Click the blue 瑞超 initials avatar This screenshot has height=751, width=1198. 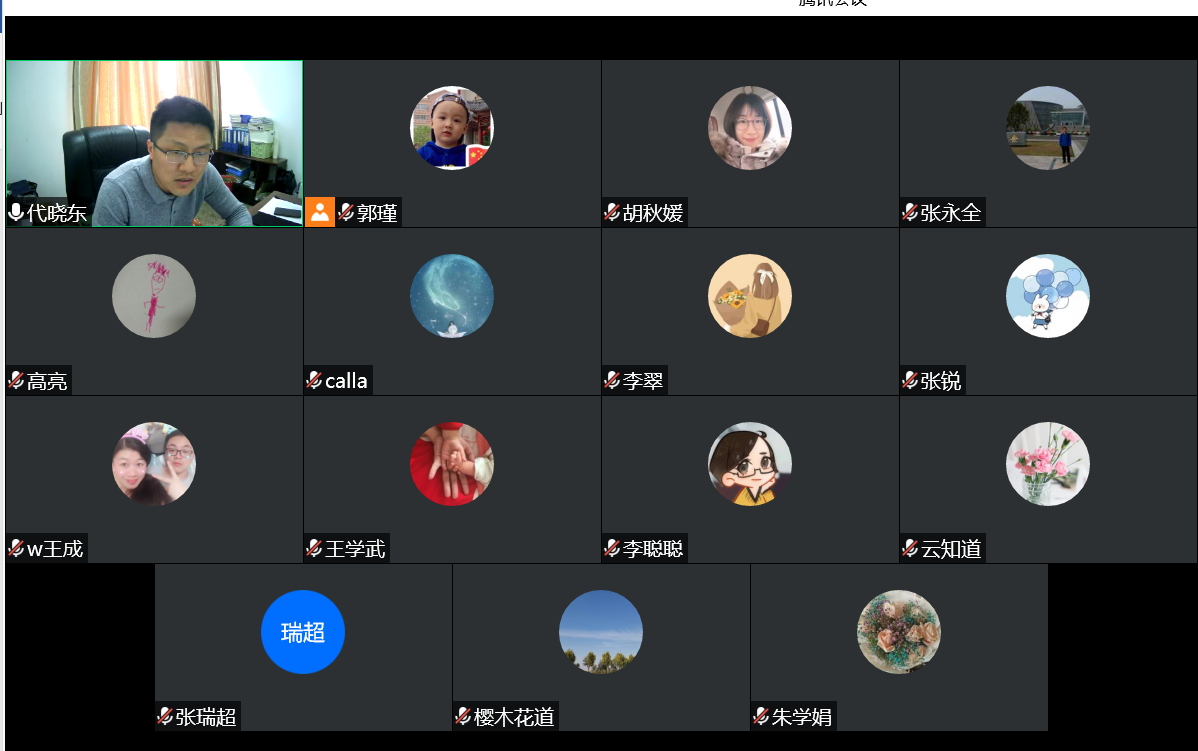303,632
